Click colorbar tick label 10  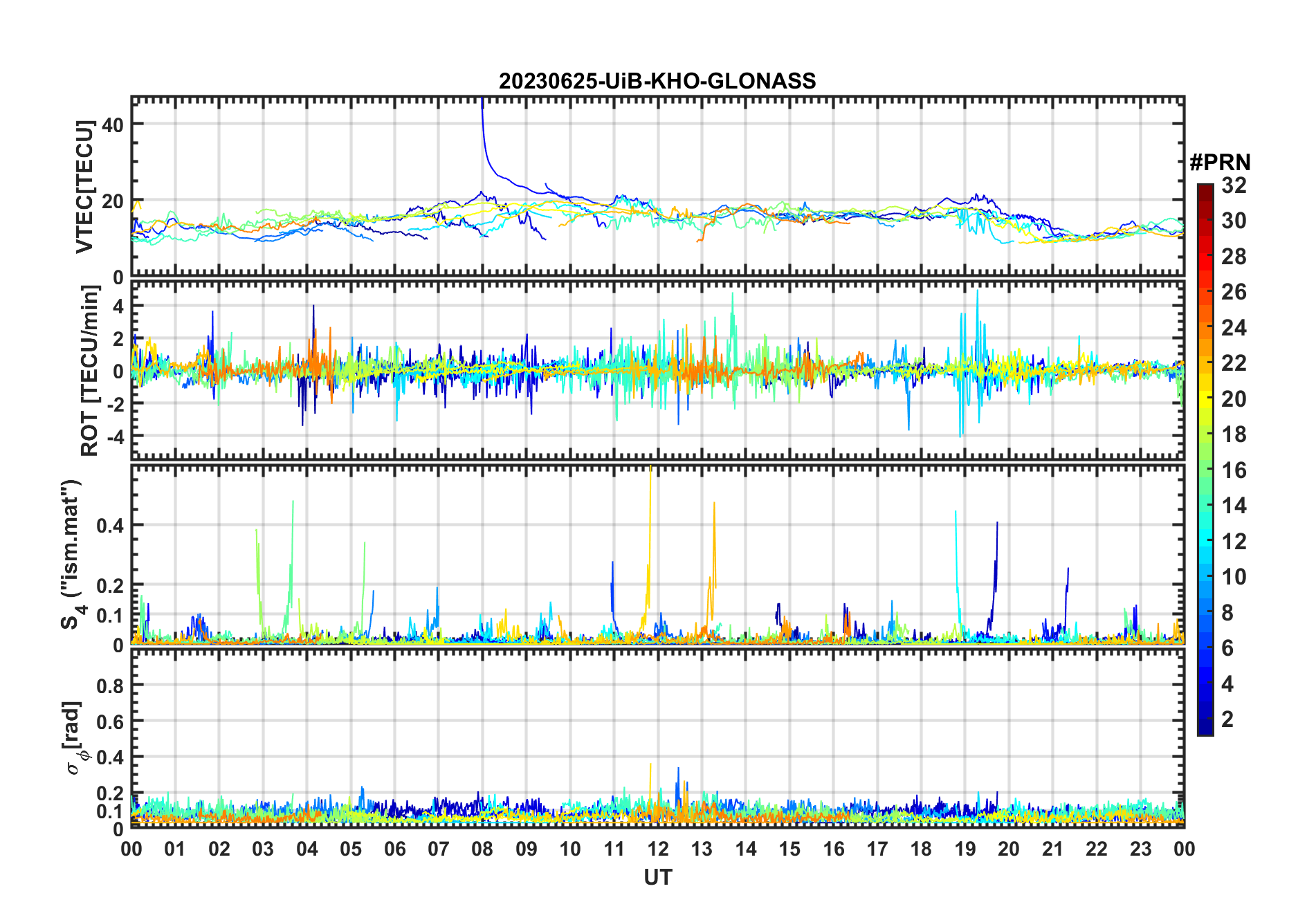click(x=1234, y=577)
